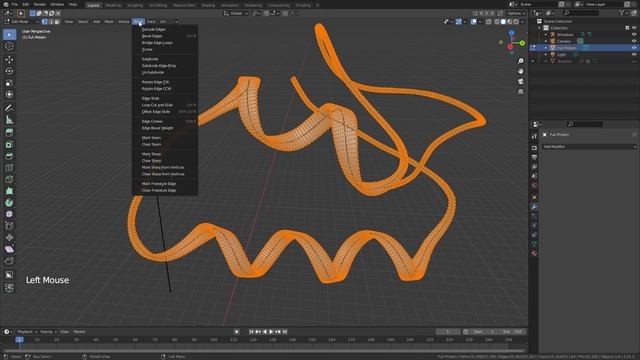This screenshot has width=640, height=360.
Task: Switch to solid viewport shading
Action: 503,22
